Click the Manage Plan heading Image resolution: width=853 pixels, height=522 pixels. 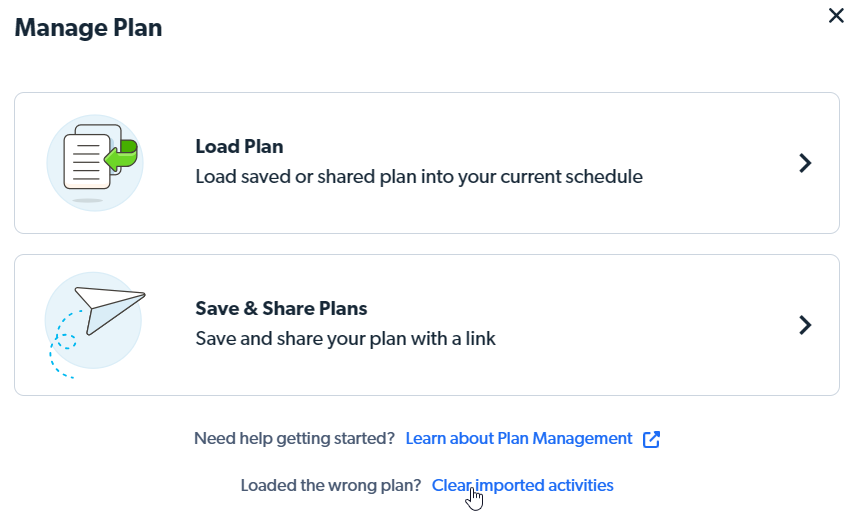coord(88,28)
